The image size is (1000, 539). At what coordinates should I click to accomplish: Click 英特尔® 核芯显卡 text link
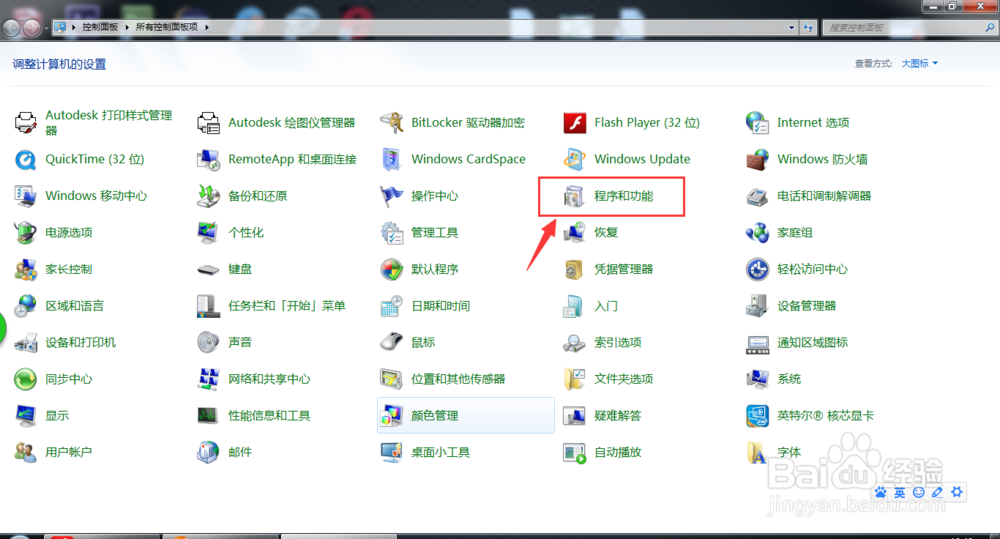point(825,416)
